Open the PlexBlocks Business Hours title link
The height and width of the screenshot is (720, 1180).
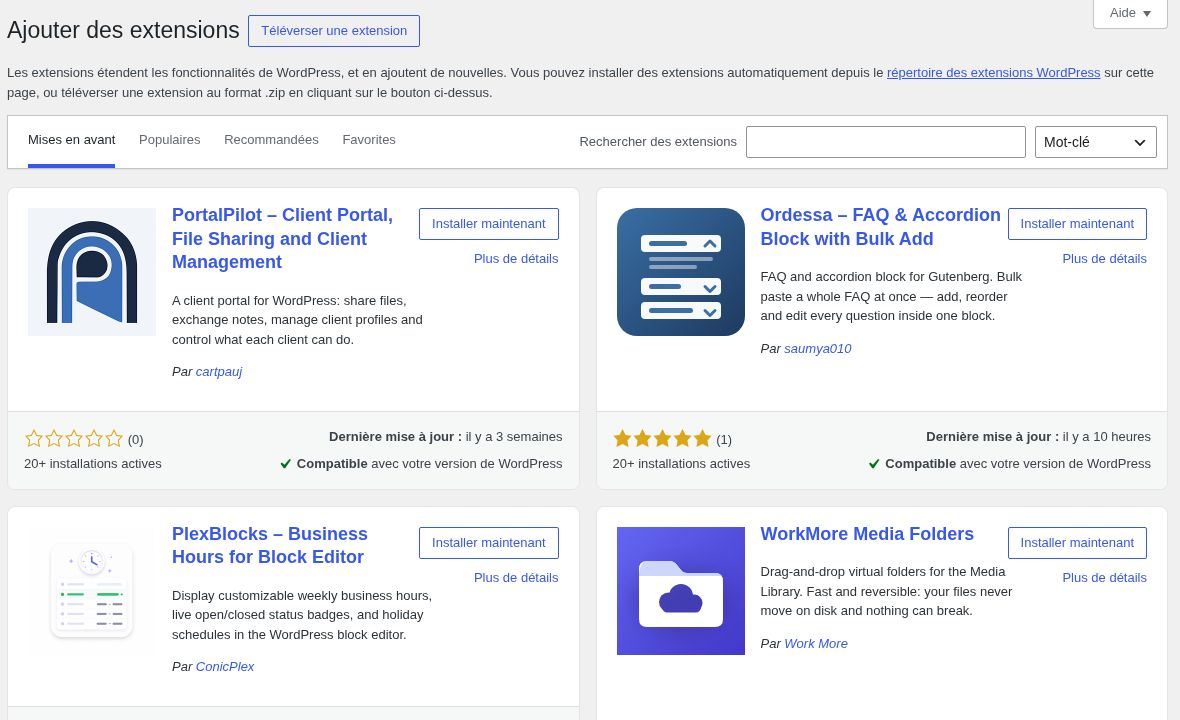(269, 545)
